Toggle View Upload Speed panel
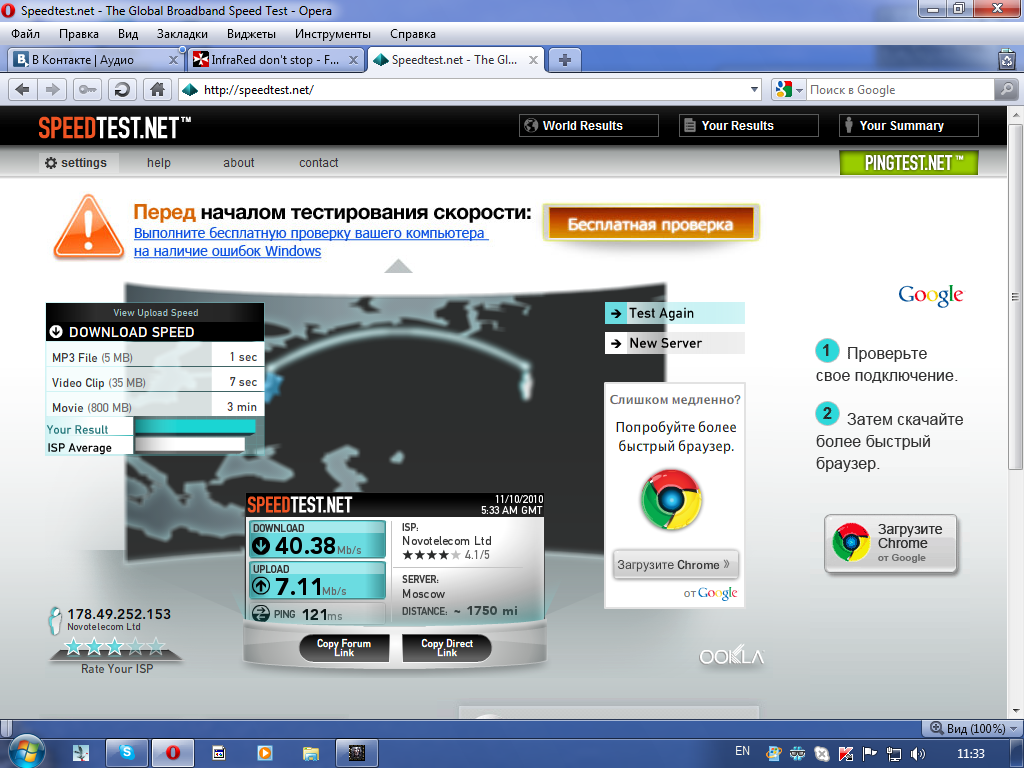The width and height of the screenshot is (1024, 768). point(155,313)
